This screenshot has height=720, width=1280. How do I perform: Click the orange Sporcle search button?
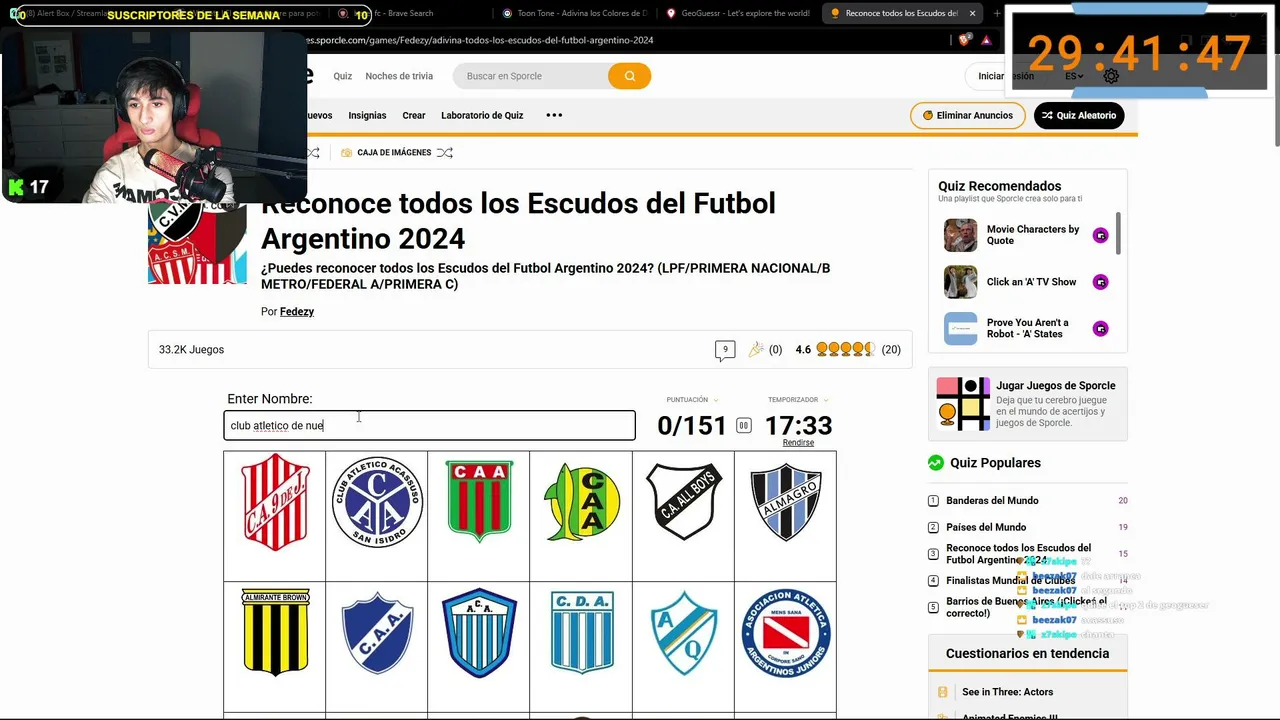tap(629, 76)
